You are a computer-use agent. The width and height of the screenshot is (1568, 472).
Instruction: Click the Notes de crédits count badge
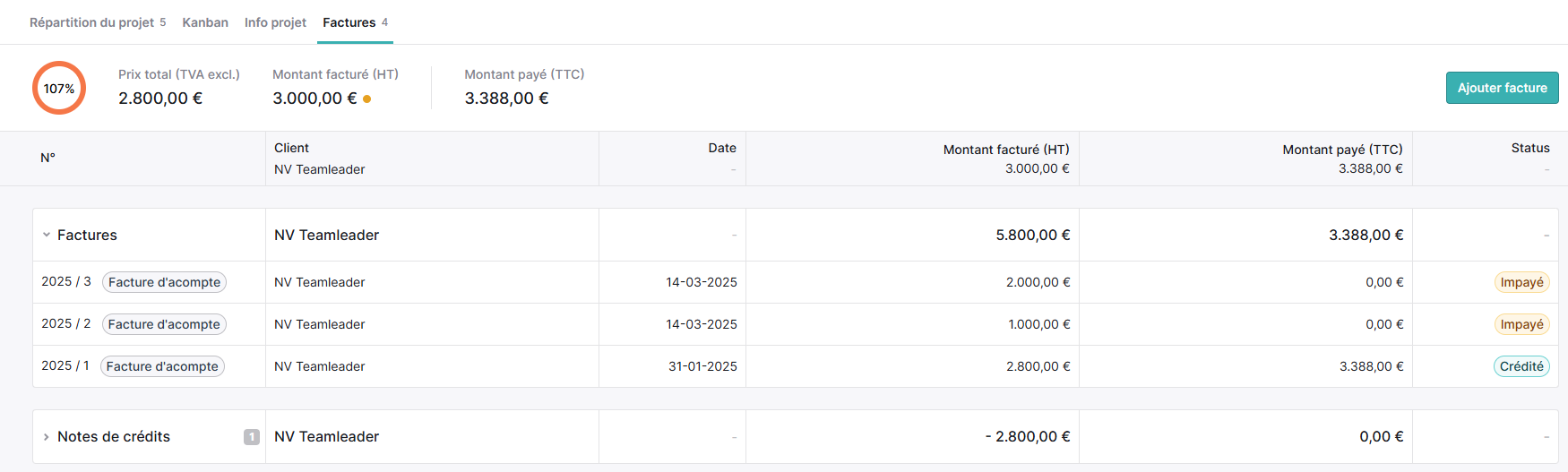[x=252, y=437]
